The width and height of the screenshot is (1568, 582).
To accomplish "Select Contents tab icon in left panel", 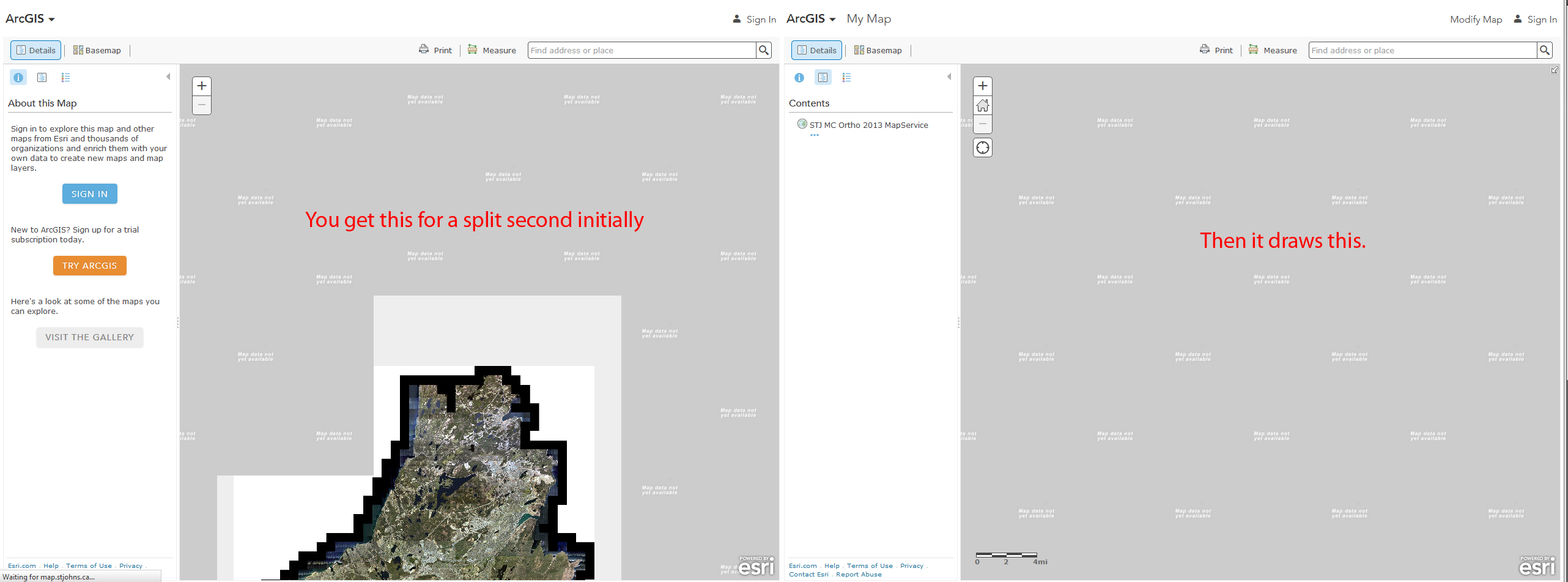I will pos(42,78).
